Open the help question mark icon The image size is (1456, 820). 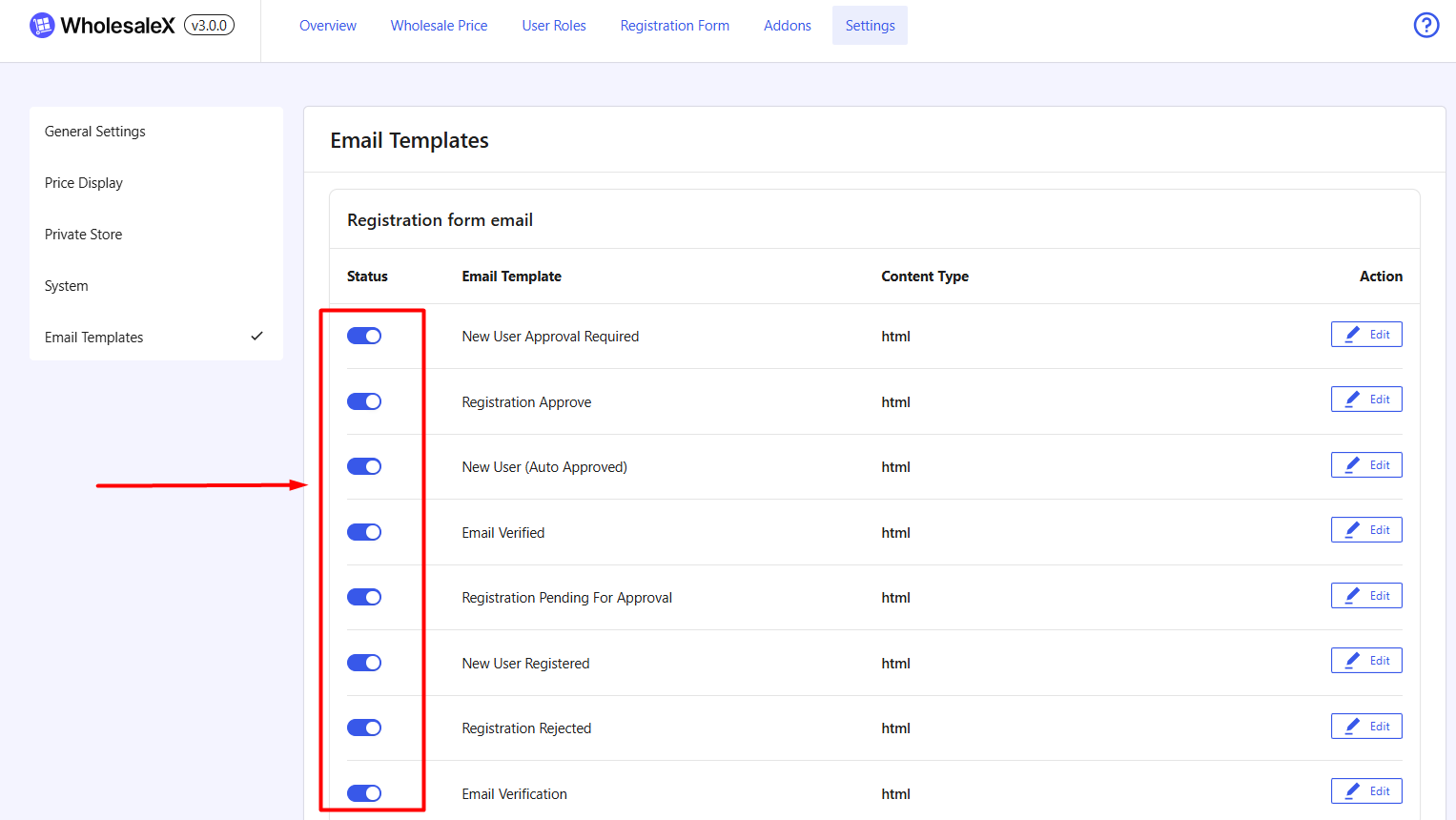pyautogui.click(x=1425, y=25)
